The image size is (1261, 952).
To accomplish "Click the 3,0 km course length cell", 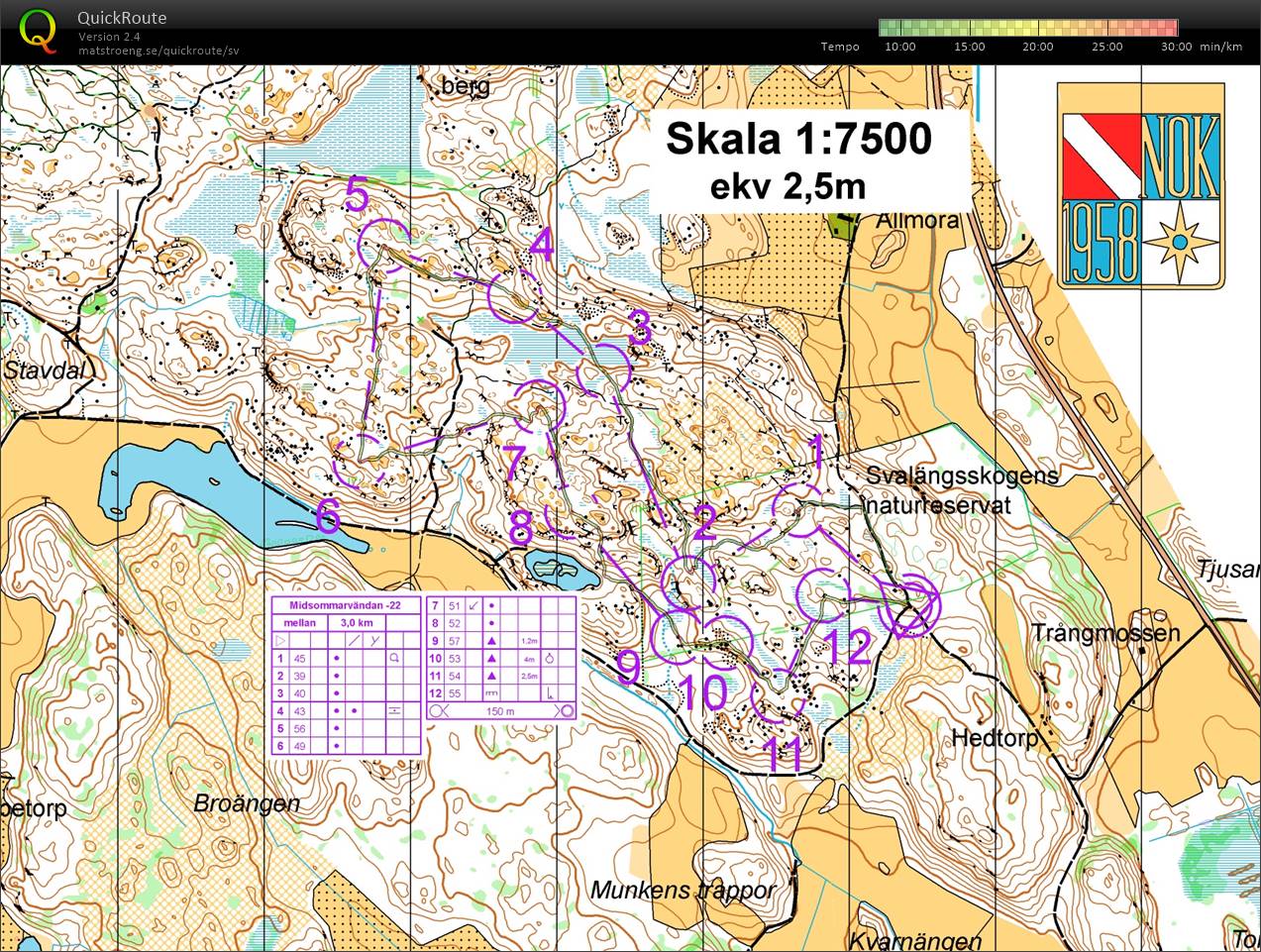I will pos(357,623).
